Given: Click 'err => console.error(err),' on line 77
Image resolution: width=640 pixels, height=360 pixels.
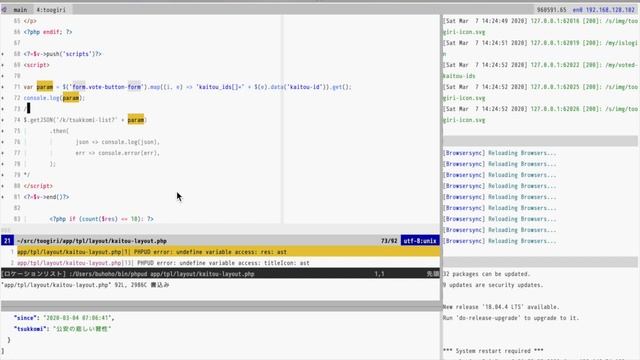Looking at the screenshot, I should (x=118, y=153).
